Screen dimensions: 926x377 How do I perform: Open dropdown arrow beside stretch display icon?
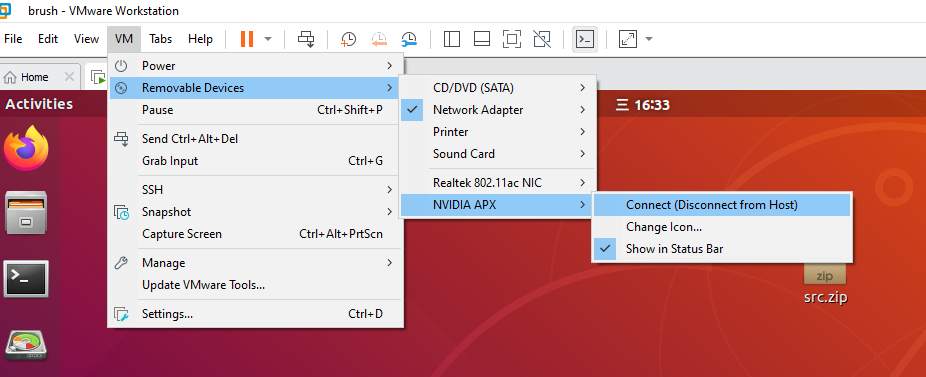click(649, 39)
